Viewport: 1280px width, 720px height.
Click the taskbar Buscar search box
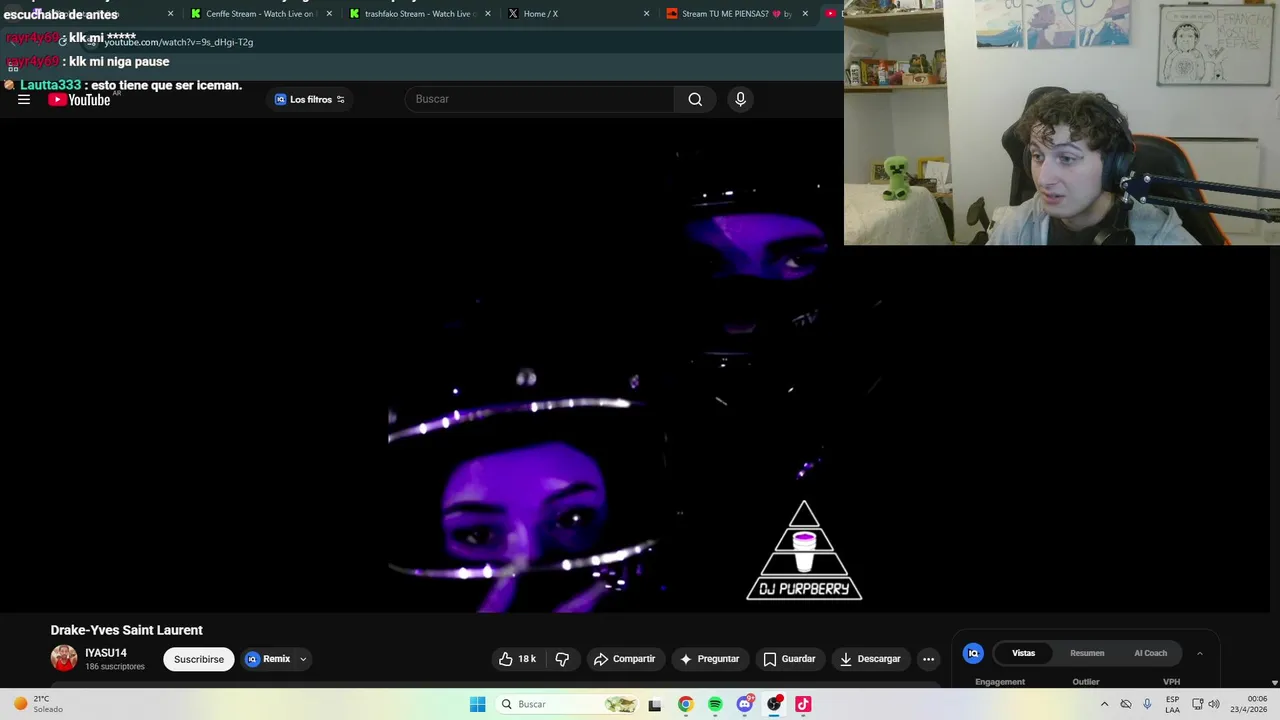(567, 704)
